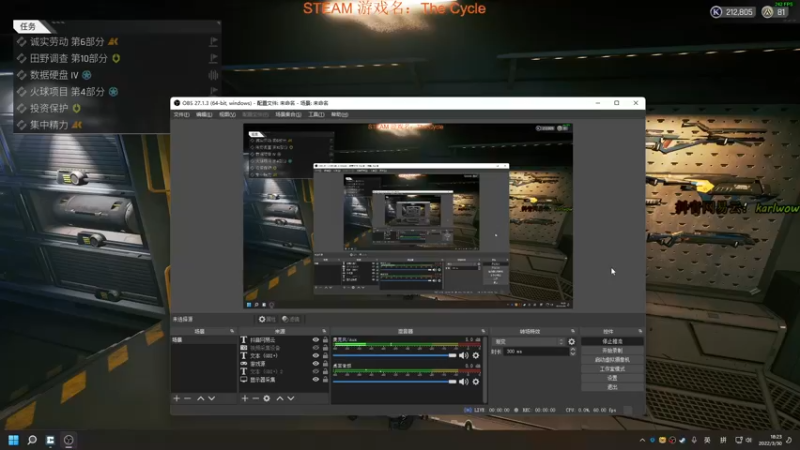
Task: Pop out the Audio Mixer (混音器) dock panel
Action: coord(483,332)
